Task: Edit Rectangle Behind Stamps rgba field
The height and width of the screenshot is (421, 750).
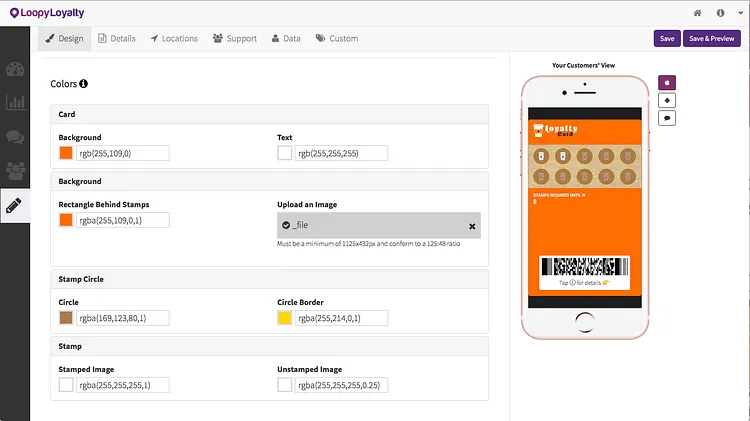Action: click(122, 220)
